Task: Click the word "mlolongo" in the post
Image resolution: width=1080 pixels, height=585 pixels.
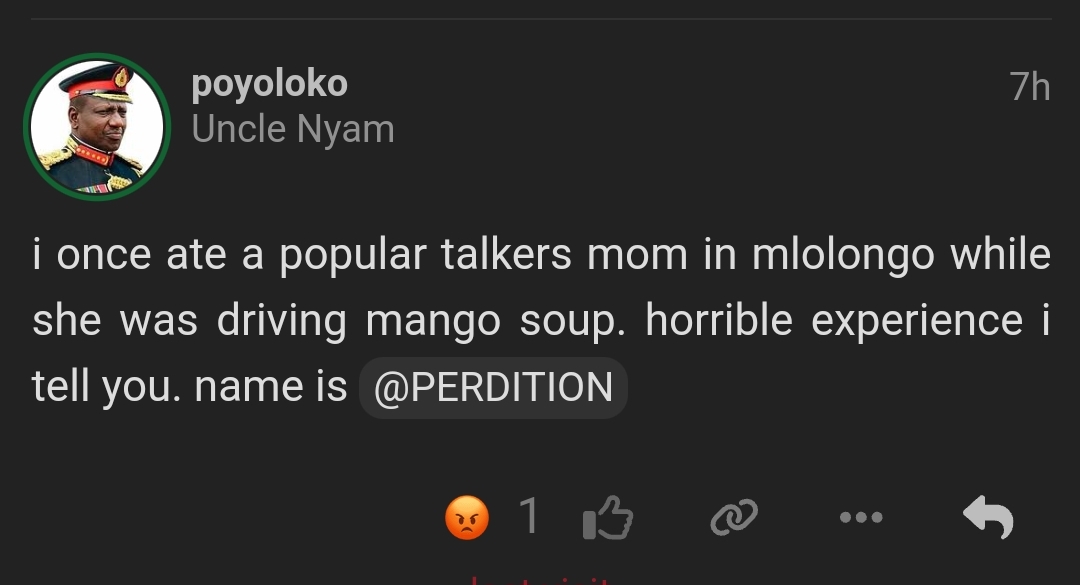Action: click(x=844, y=255)
